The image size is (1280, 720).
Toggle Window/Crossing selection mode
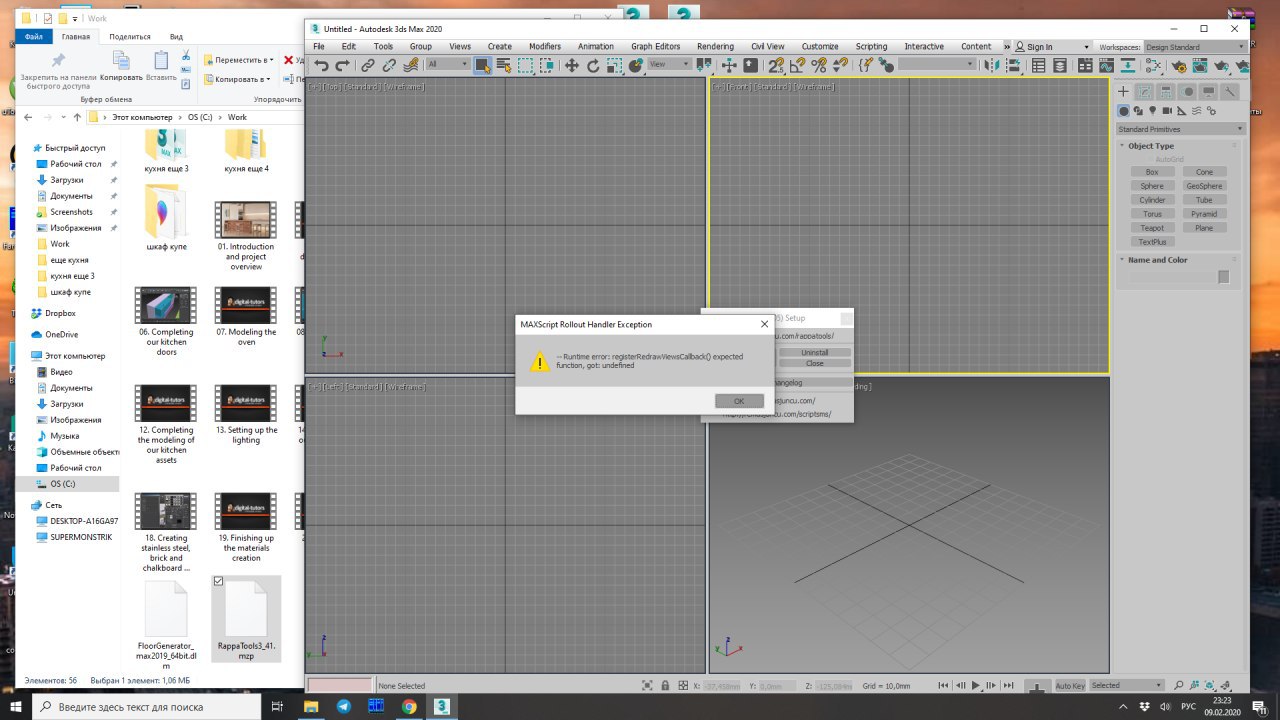pyautogui.click(x=548, y=65)
